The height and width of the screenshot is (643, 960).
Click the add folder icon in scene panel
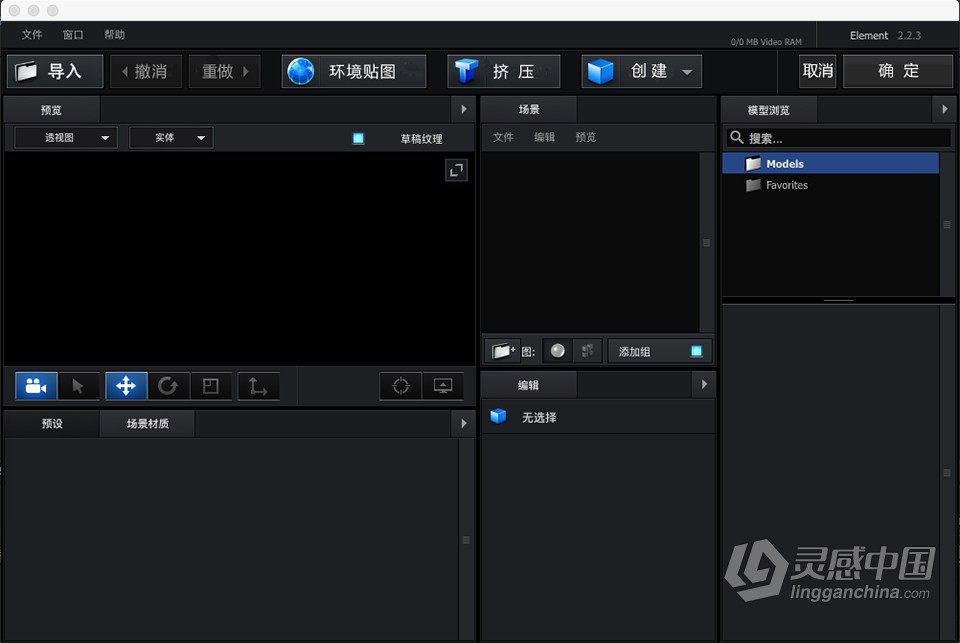tap(502, 351)
